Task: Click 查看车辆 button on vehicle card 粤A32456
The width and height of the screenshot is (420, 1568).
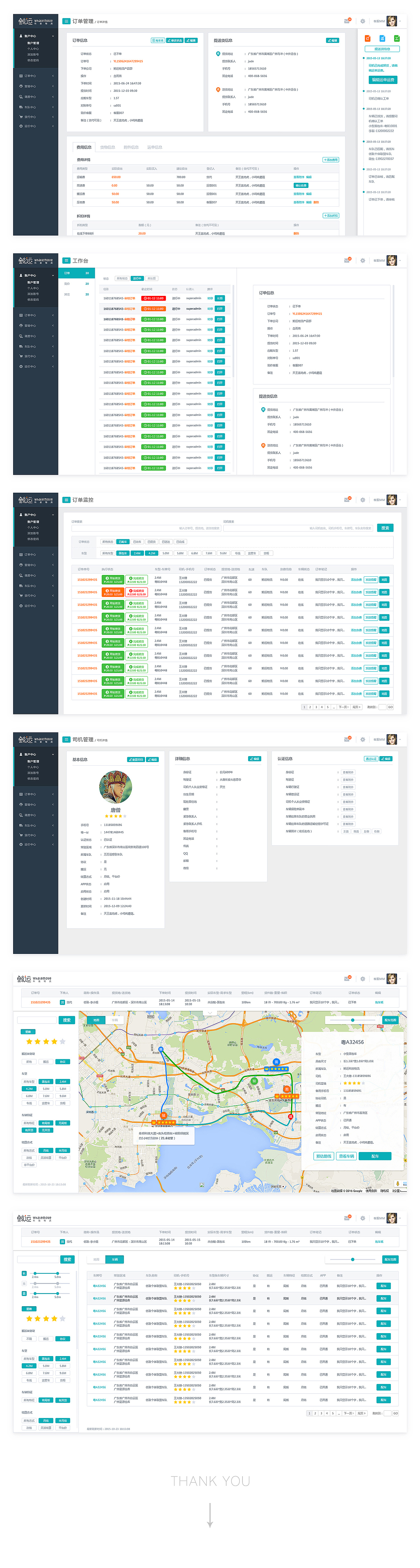Action: pos(346,1156)
